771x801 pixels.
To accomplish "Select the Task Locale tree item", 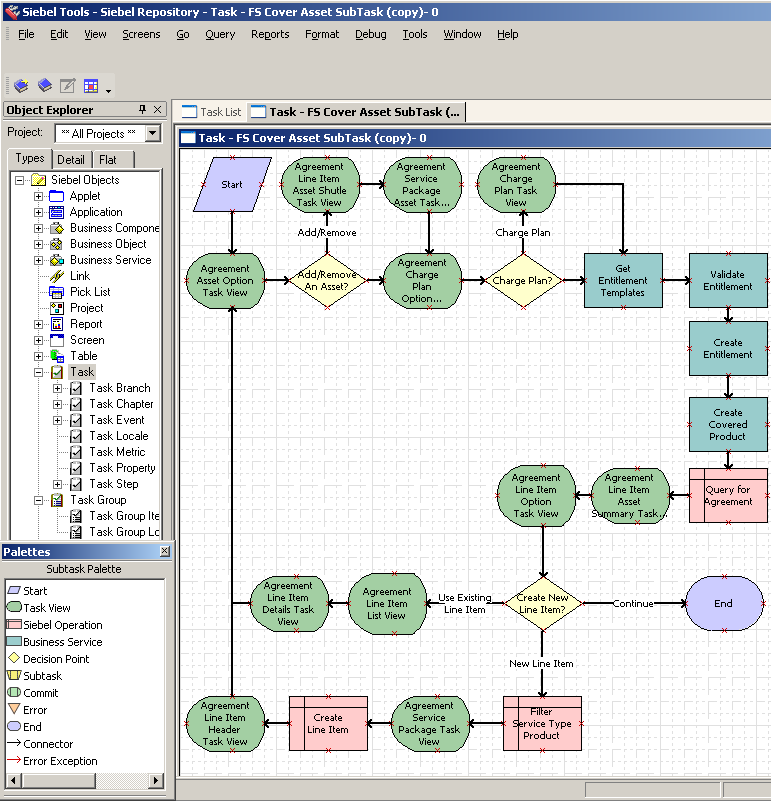I will 119,436.
